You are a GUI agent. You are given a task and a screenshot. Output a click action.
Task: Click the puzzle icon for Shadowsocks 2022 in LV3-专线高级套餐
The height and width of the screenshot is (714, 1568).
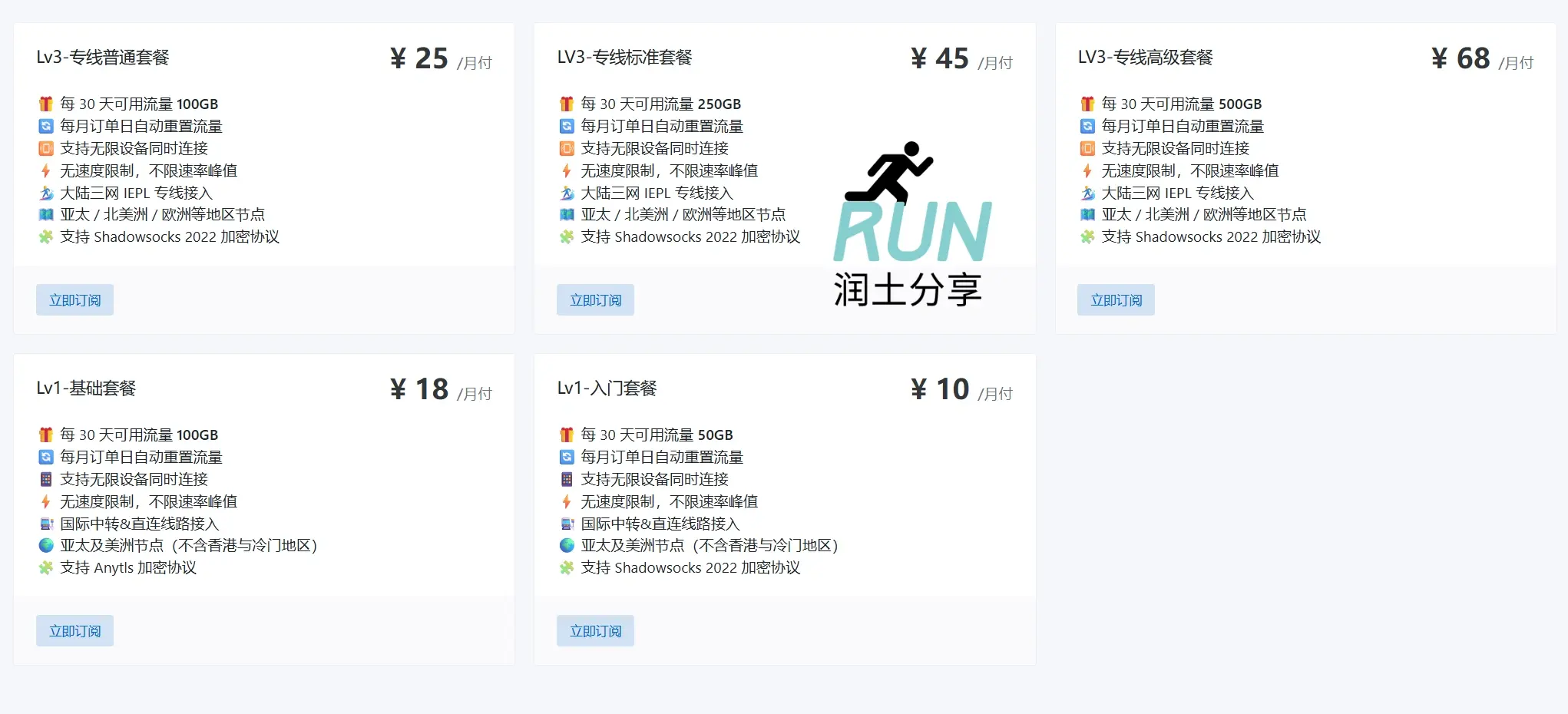(x=1087, y=237)
